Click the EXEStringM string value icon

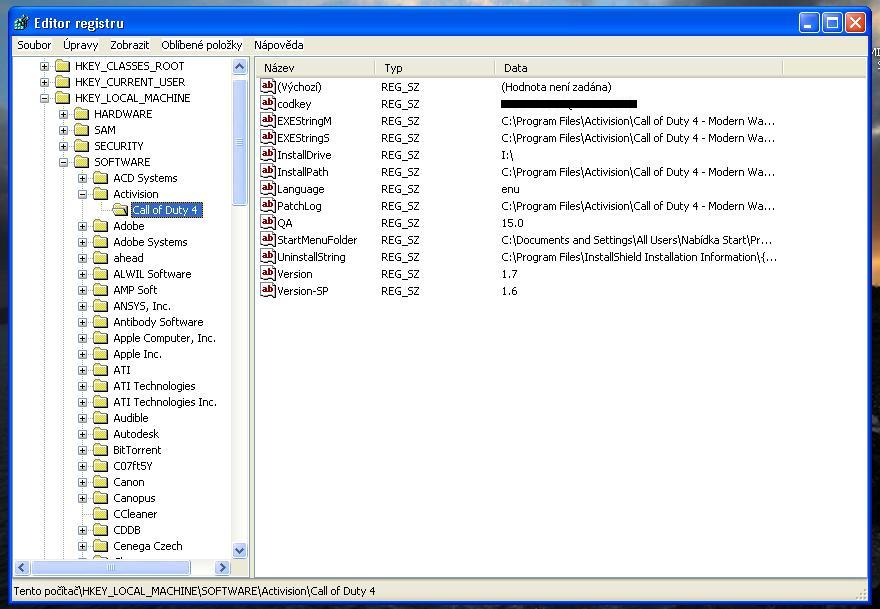[x=268, y=120]
